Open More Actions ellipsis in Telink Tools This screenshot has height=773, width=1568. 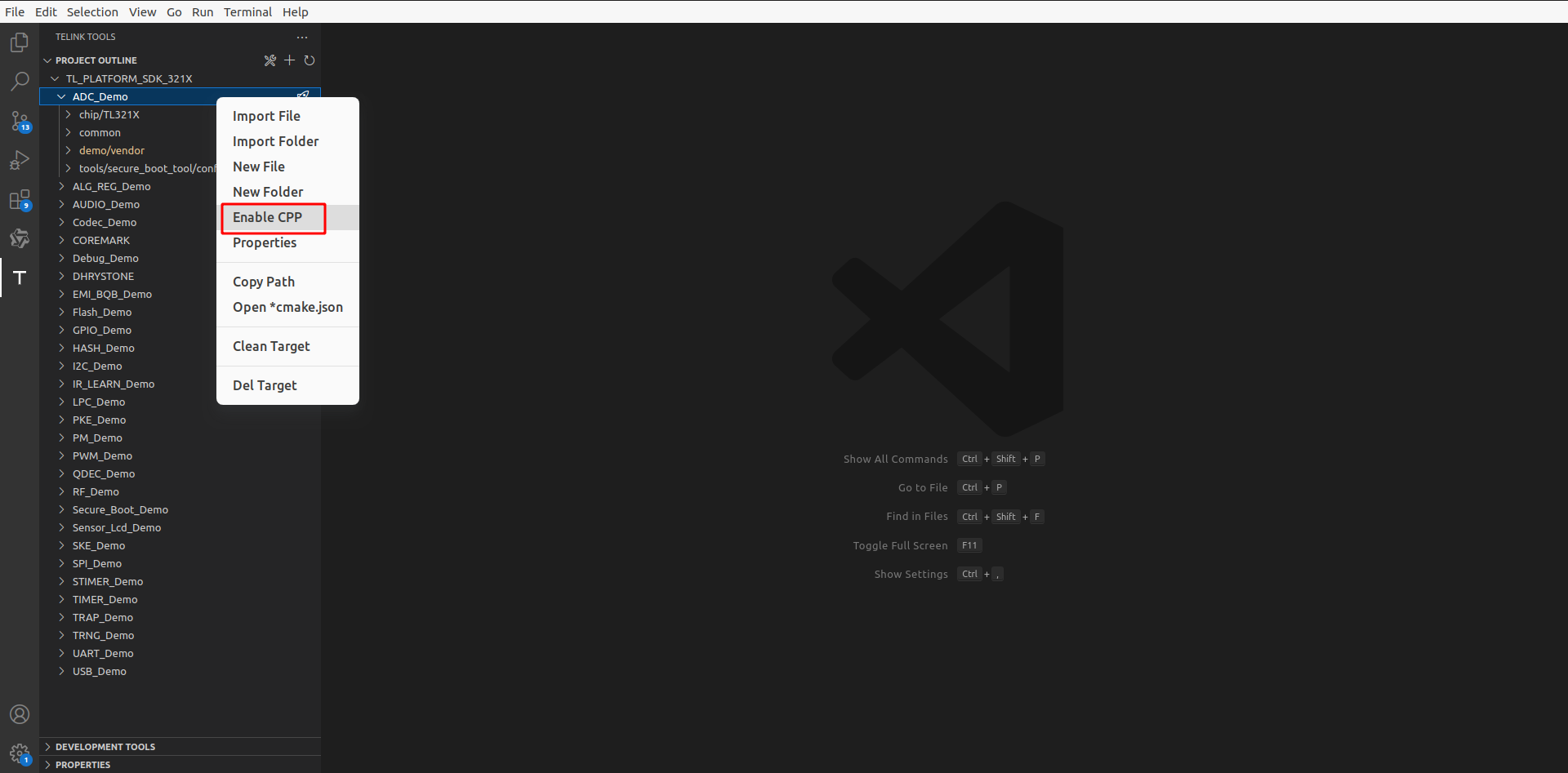[302, 37]
